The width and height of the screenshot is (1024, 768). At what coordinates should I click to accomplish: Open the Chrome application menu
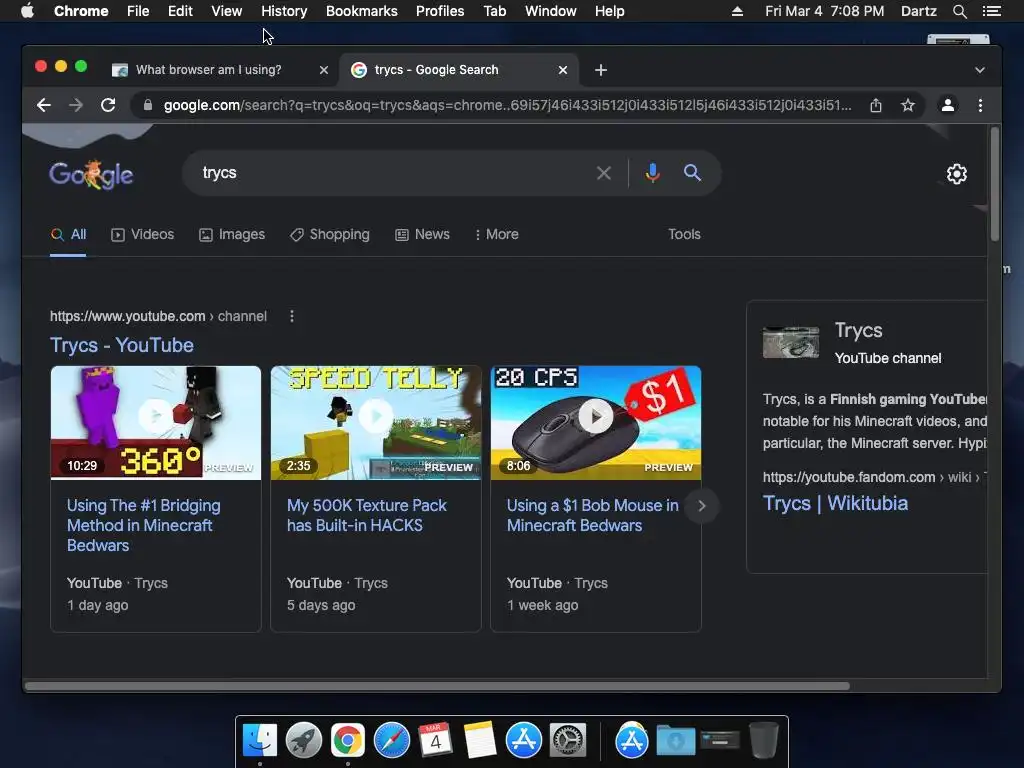pos(81,11)
